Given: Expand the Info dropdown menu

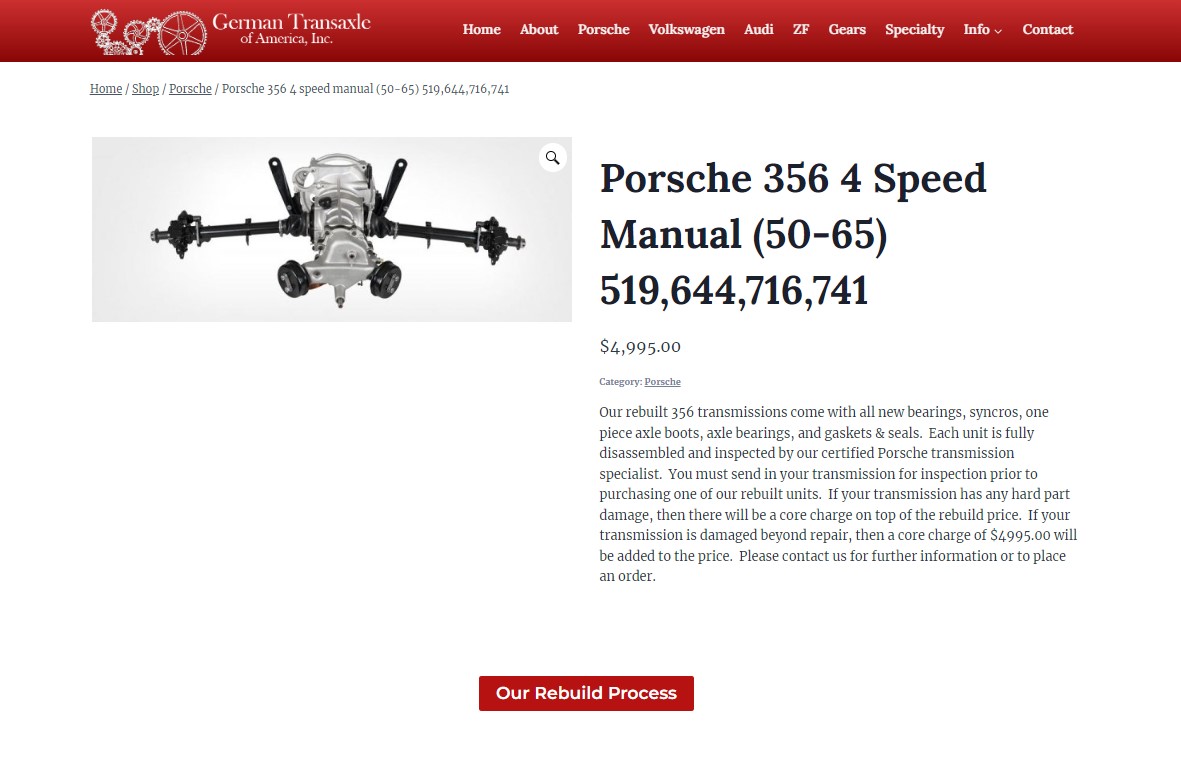Looking at the screenshot, I should coord(982,29).
